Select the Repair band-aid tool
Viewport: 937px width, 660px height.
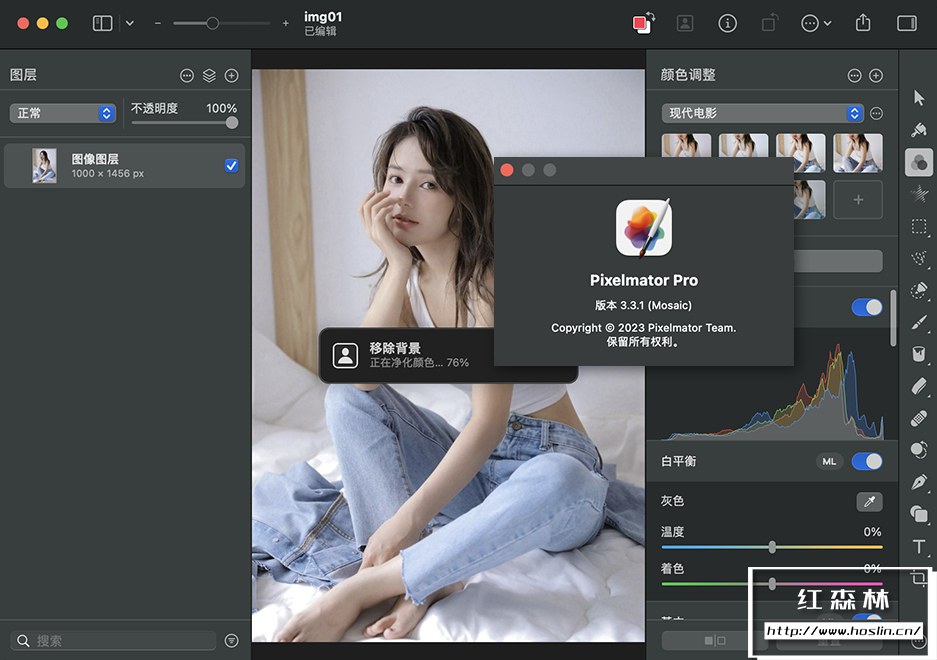pyautogui.click(x=919, y=418)
